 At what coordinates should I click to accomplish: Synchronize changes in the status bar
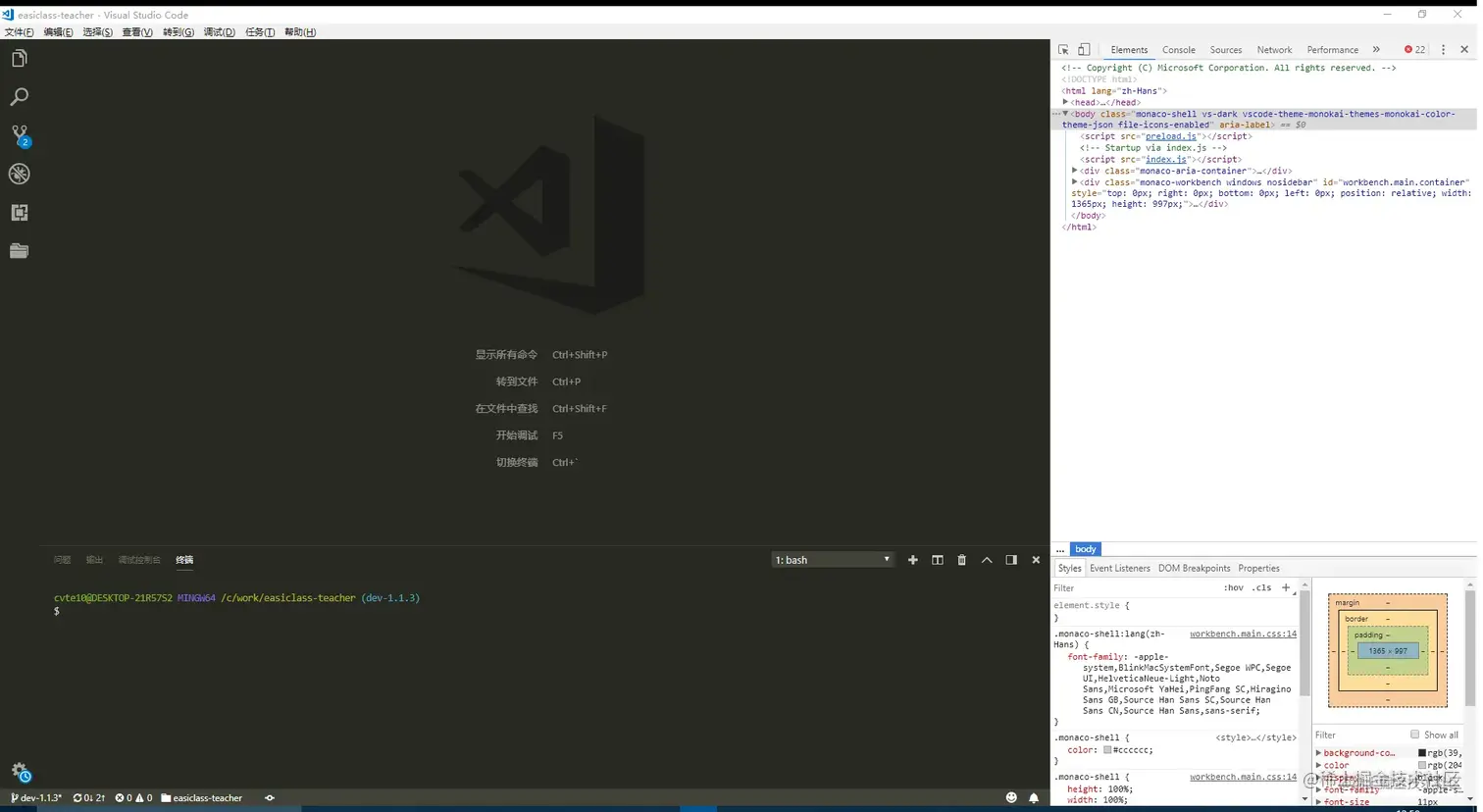[x=89, y=798]
